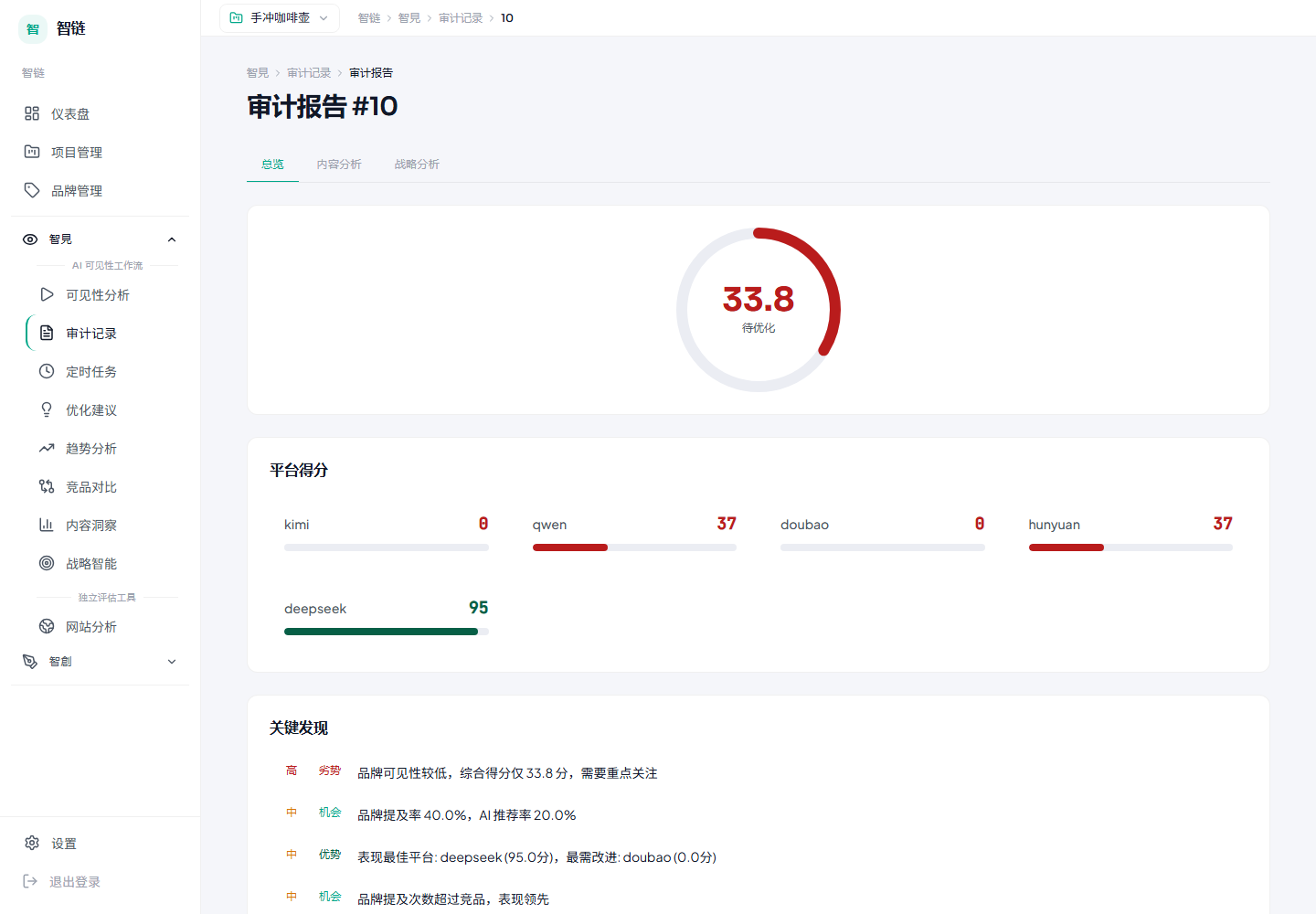The image size is (1316, 914).
Task: Click the 审计报告 #10 page title
Action: pos(323,107)
